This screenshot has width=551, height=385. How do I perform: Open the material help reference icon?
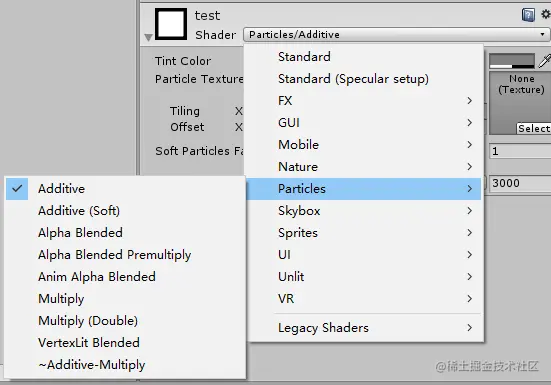coord(528,15)
